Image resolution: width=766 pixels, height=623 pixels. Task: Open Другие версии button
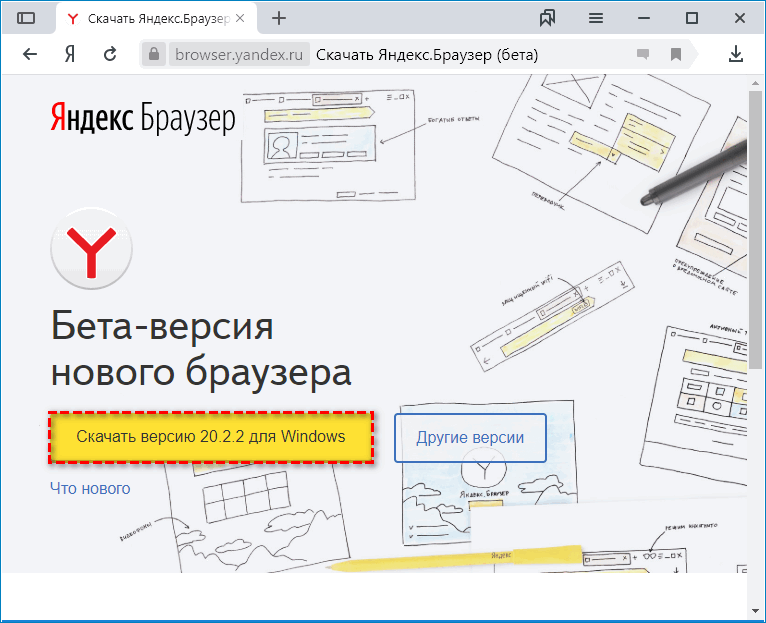click(x=470, y=437)
